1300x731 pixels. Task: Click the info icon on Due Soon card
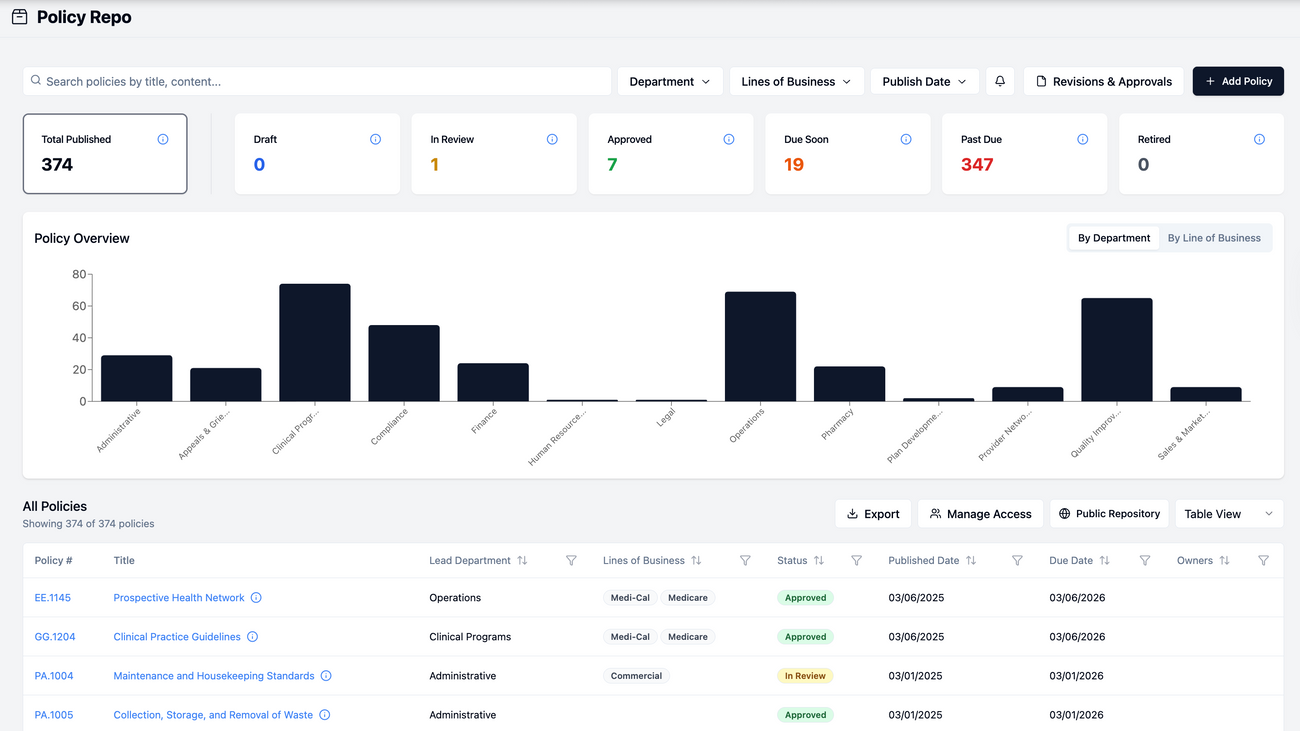coord(906,139)
